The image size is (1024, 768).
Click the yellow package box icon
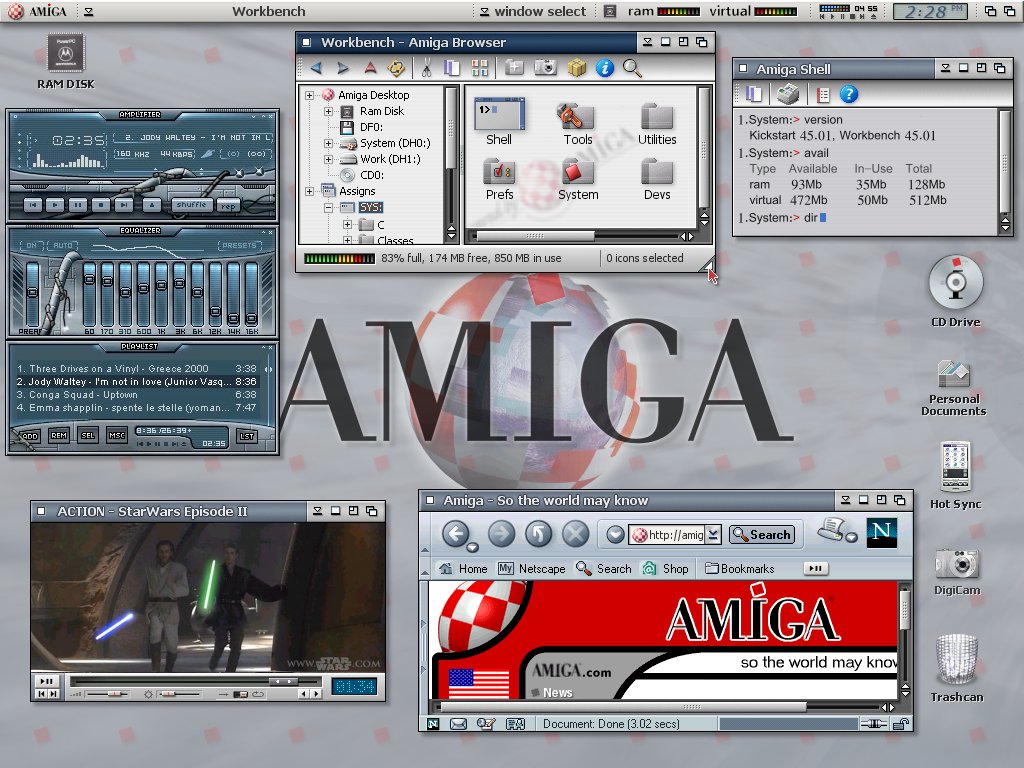tap(577, 68)
